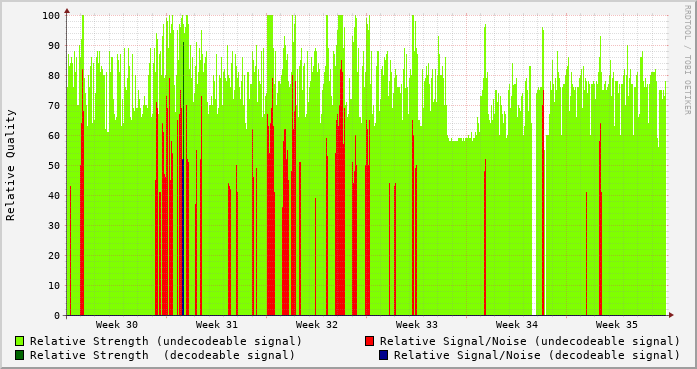Image resolution: width=697 pixels, height=369 pixels.
Task: Click the Relative Quality y-axis title
Action: click(10, 165)
